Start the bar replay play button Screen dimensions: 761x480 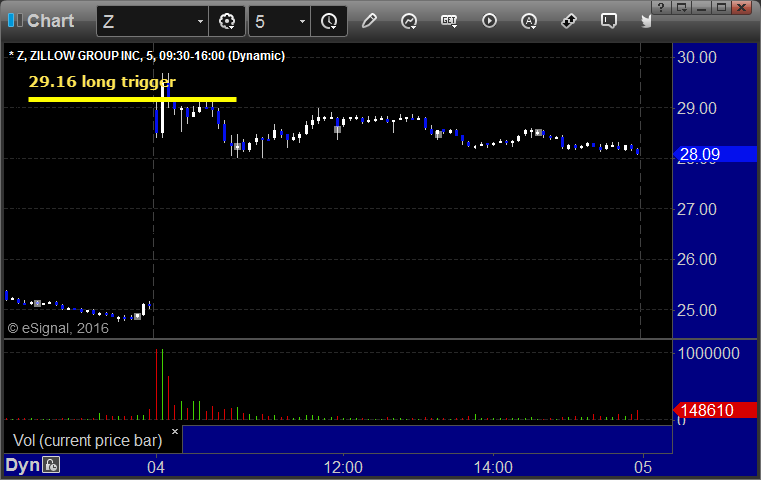coord(489,21)
